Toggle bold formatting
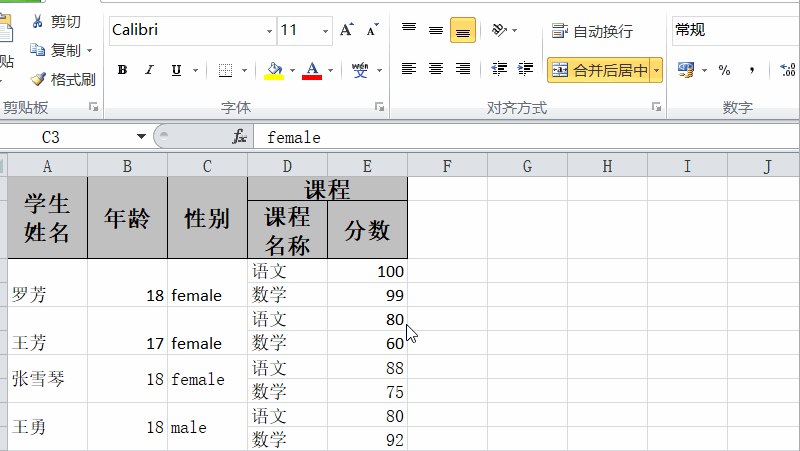Screen dimensions: 800x451 122,70
